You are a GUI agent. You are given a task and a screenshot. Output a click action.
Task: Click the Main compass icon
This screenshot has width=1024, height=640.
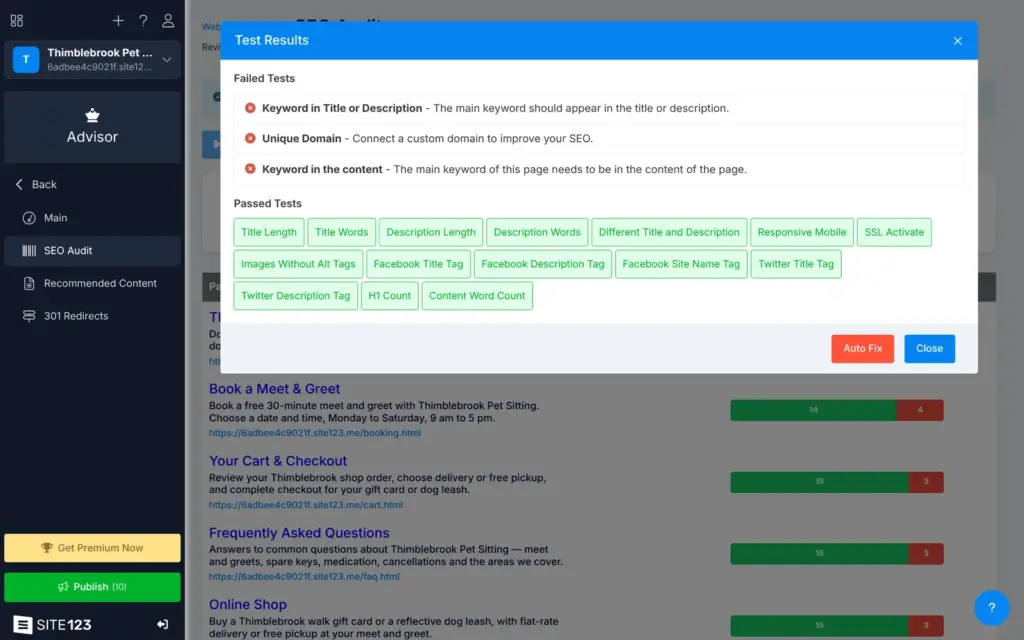click(29, 218)
